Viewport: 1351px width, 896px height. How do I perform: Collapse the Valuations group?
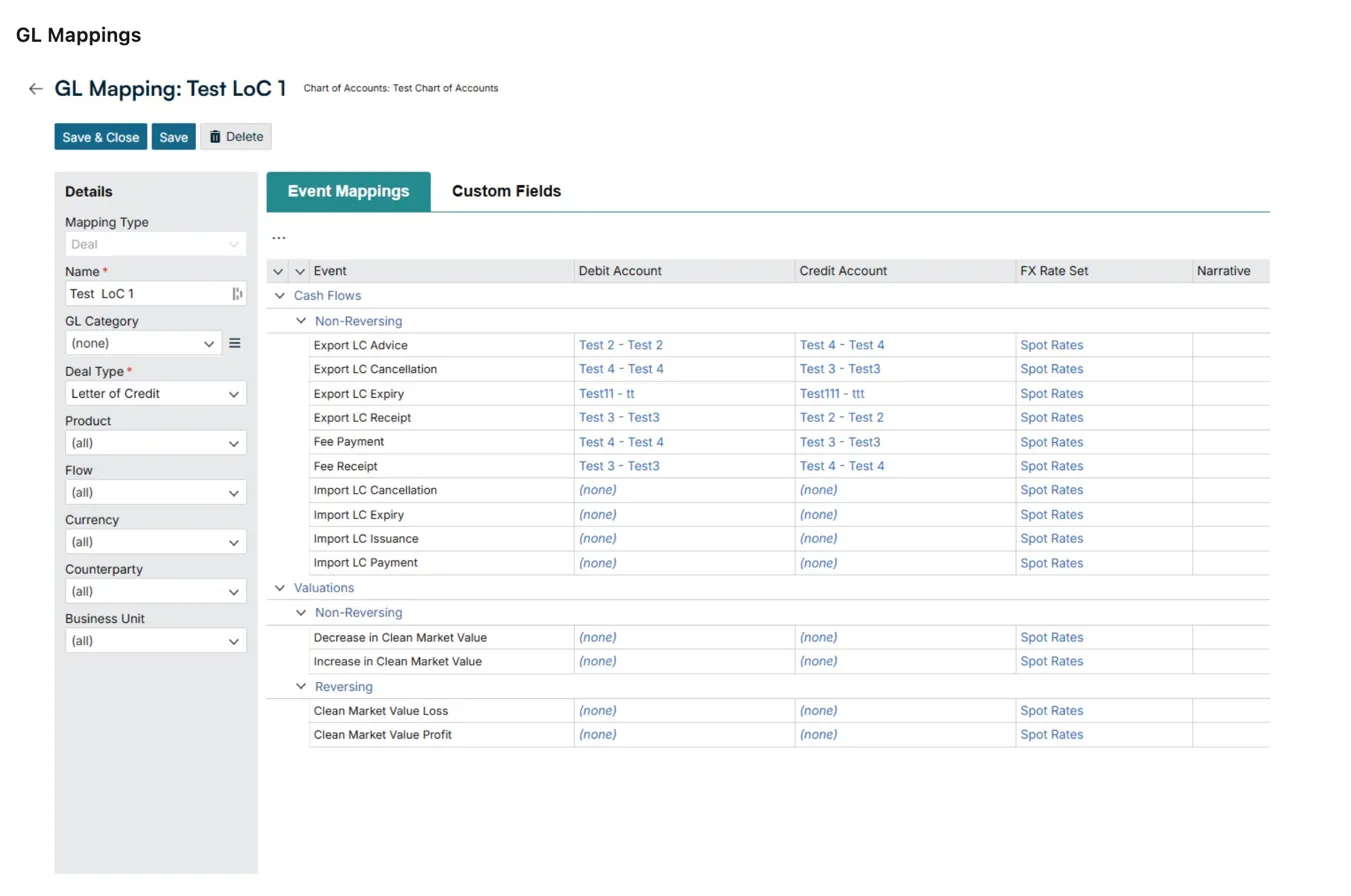[x=280, y=588]
